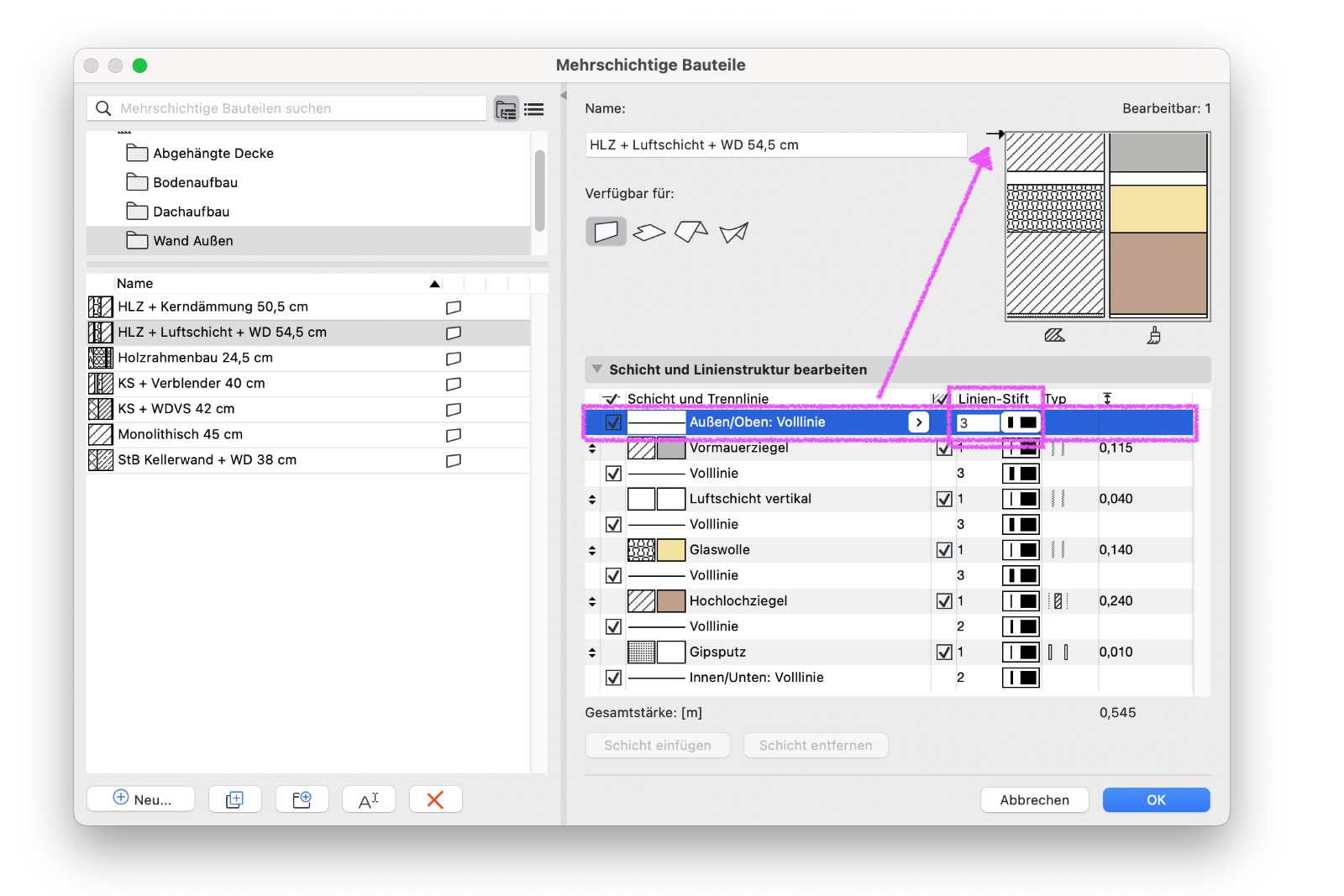Click the brown Hochlochziegel color swatch
The image size is (1344, 896).
[x=671, y=601]
